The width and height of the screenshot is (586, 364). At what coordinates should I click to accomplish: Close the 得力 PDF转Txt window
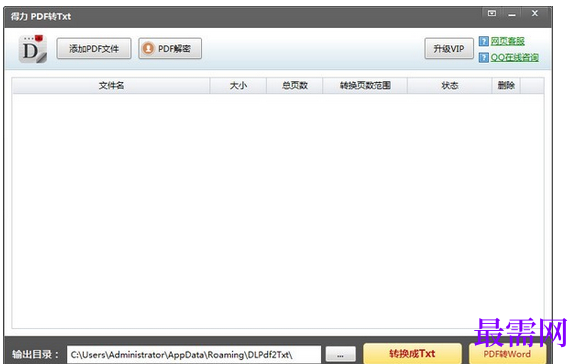pyautogui.click(x=535, y=13)
